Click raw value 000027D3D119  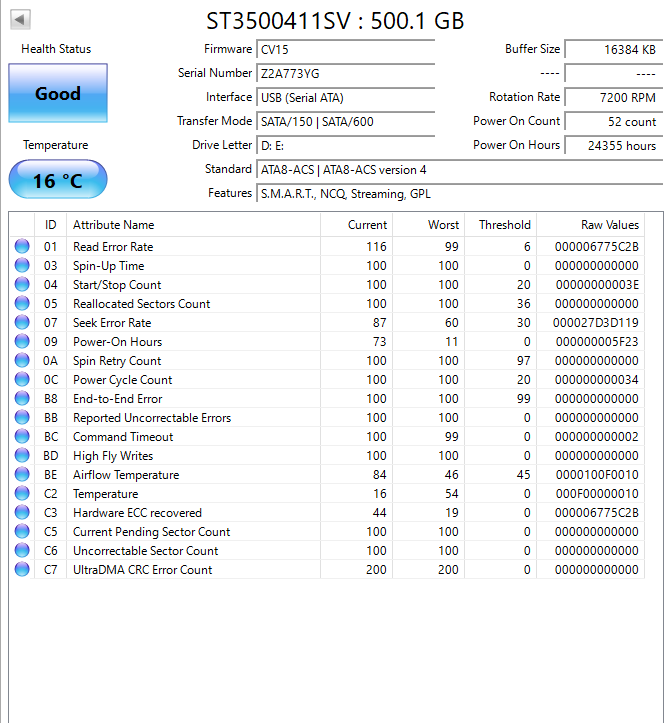click(596, 323)
